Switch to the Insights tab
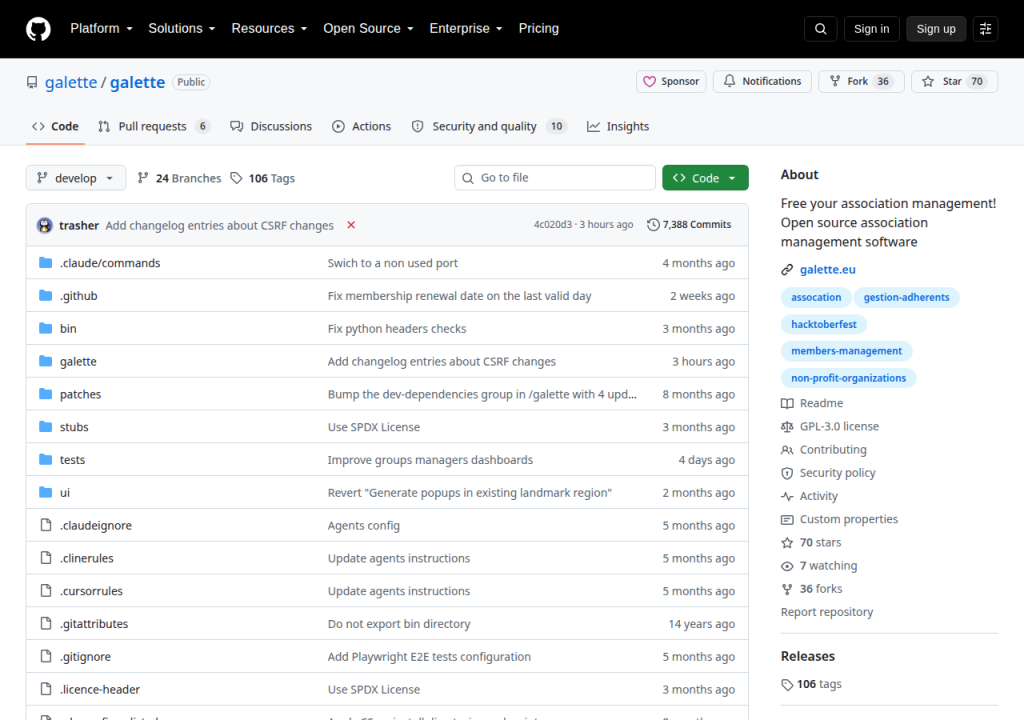Screen dimensions: 1024x720 [618, 127]
